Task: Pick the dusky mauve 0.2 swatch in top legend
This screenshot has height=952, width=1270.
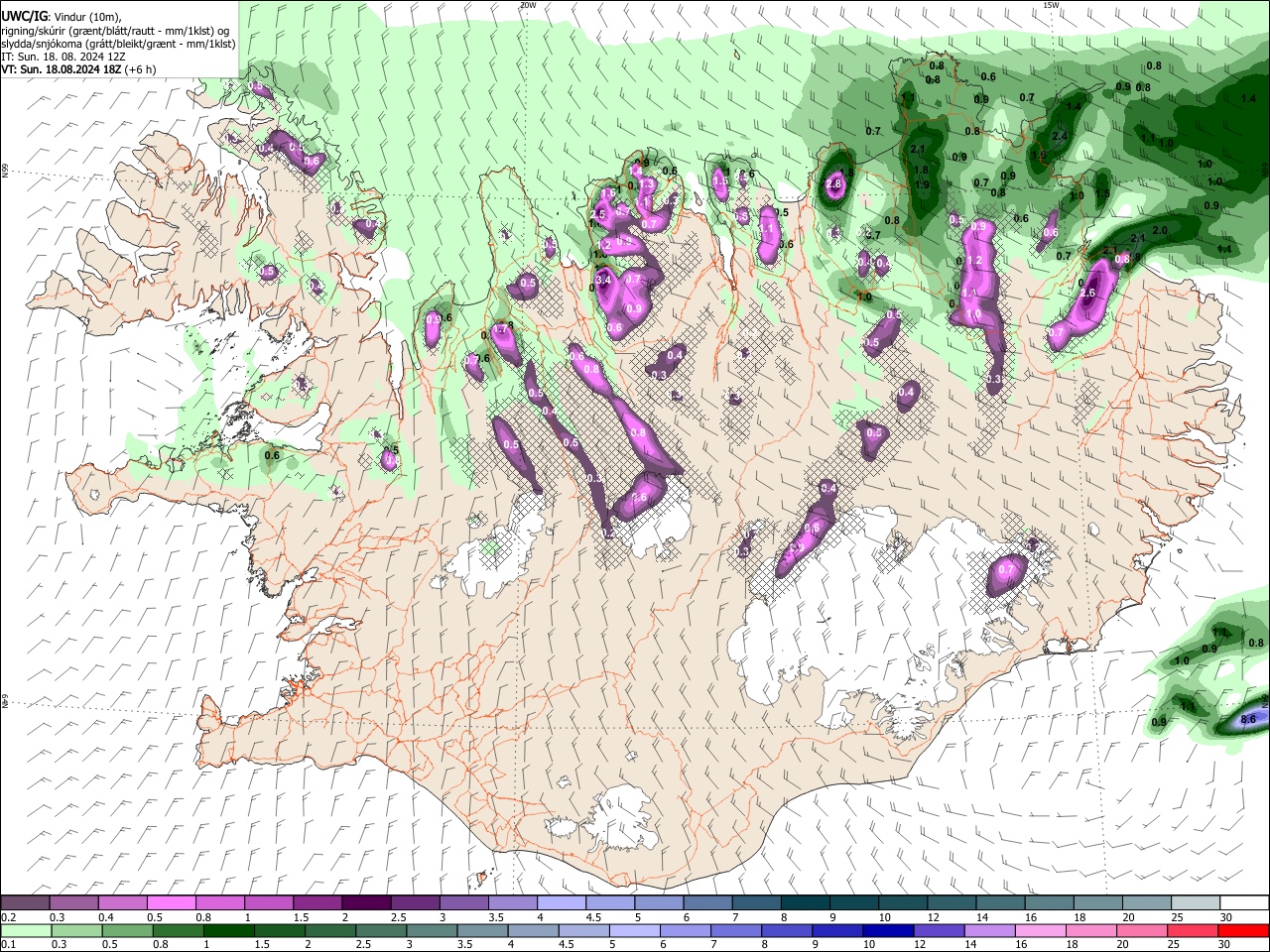Action: point(25,902)
